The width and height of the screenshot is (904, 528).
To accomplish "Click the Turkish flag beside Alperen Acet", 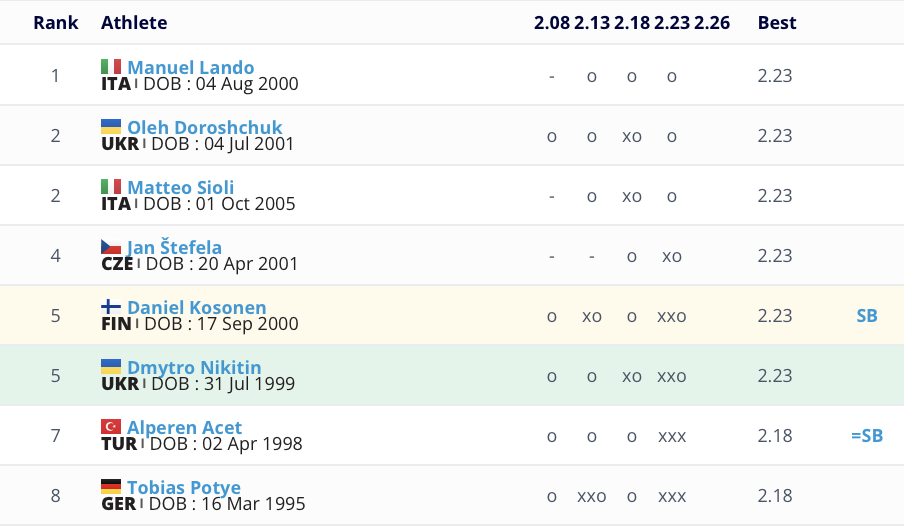I will coord(111,427).
